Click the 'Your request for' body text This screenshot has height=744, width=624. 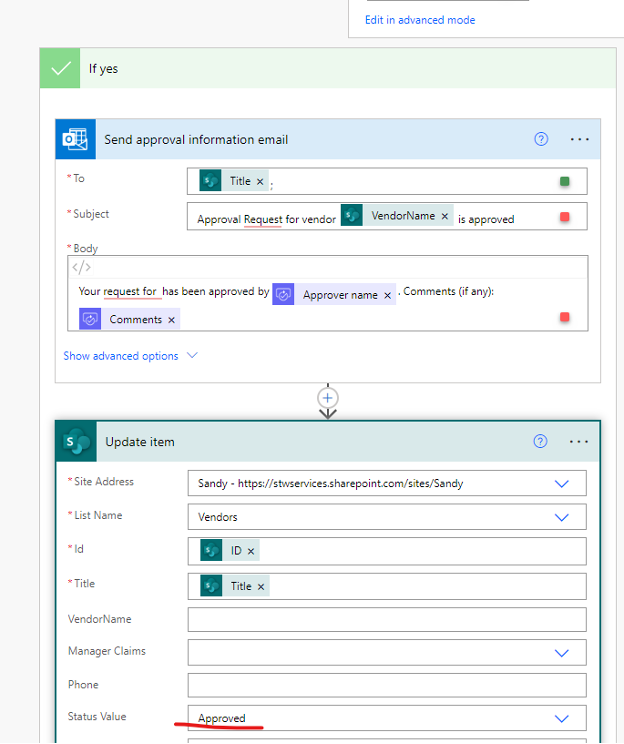point(117,291)
